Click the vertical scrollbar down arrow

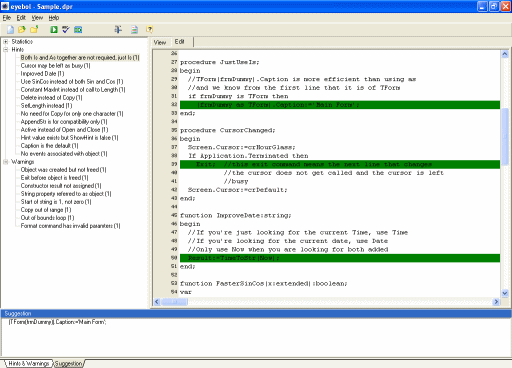(505, 293)
